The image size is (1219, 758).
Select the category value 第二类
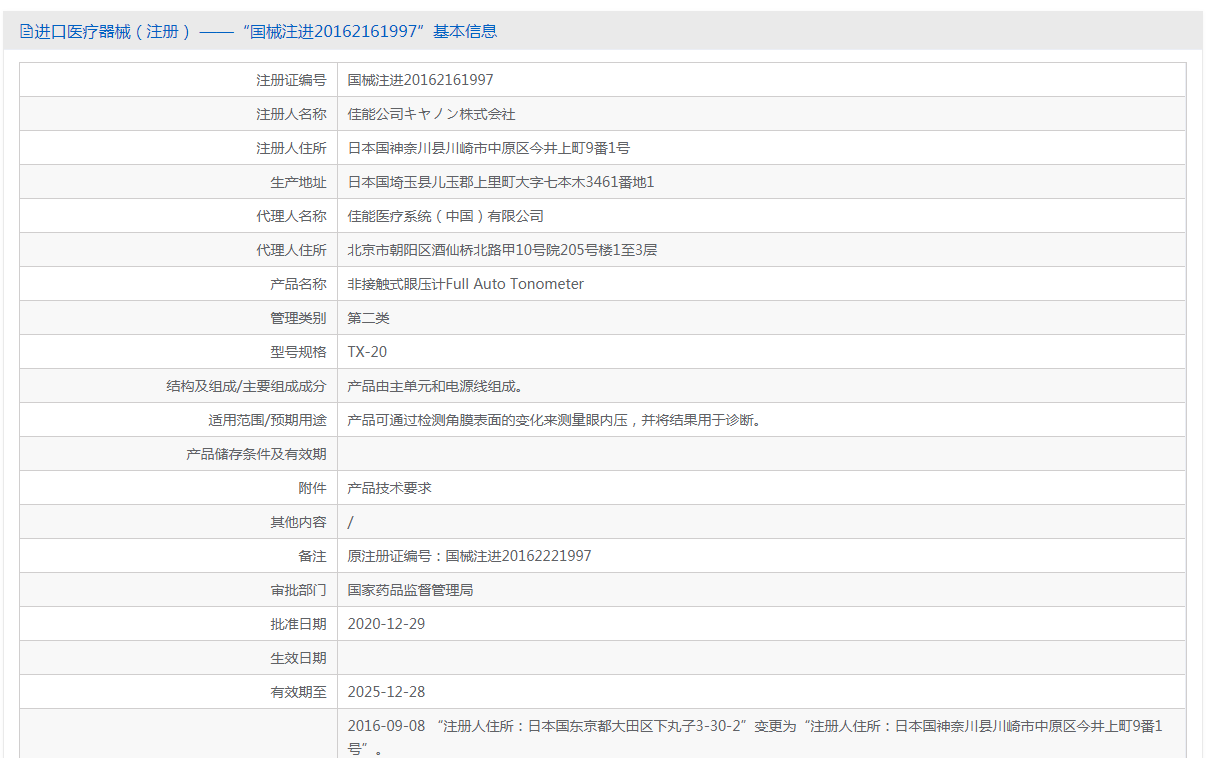click(369, 318)
